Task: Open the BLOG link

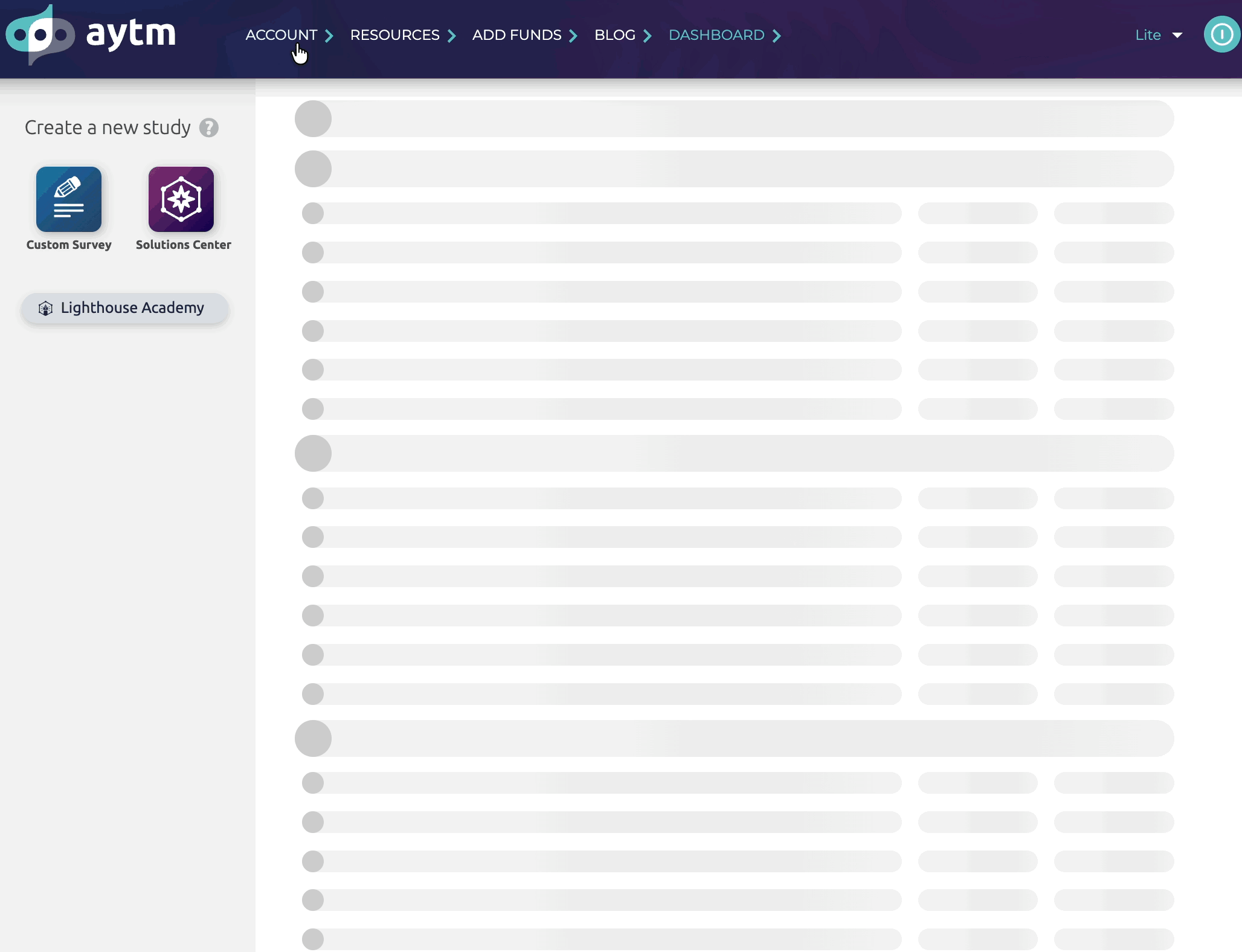Action: tap(615, 35)
